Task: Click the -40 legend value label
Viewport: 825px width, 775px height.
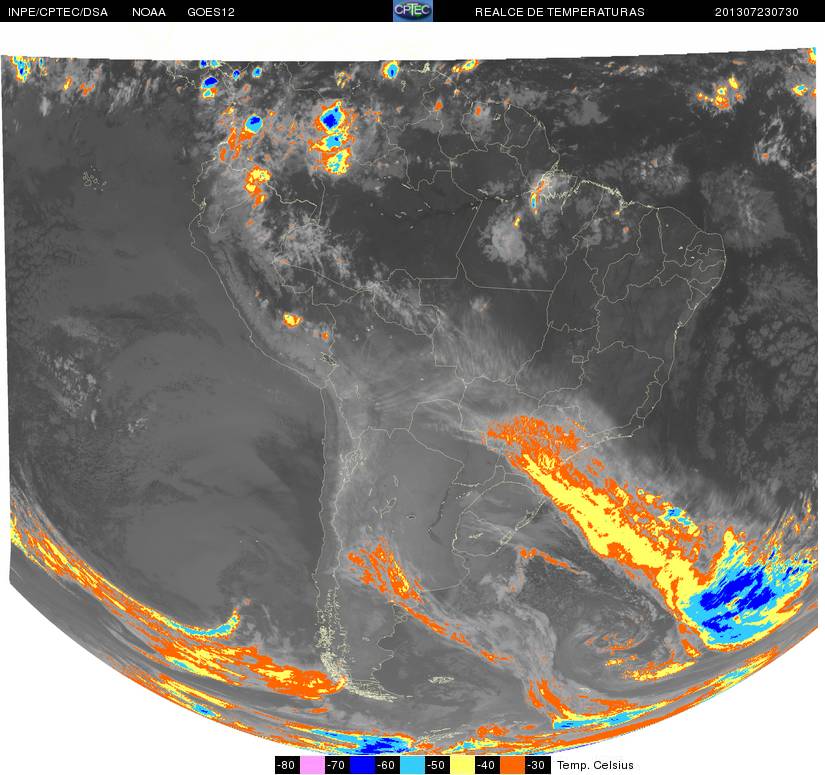Action: [487, 765]
